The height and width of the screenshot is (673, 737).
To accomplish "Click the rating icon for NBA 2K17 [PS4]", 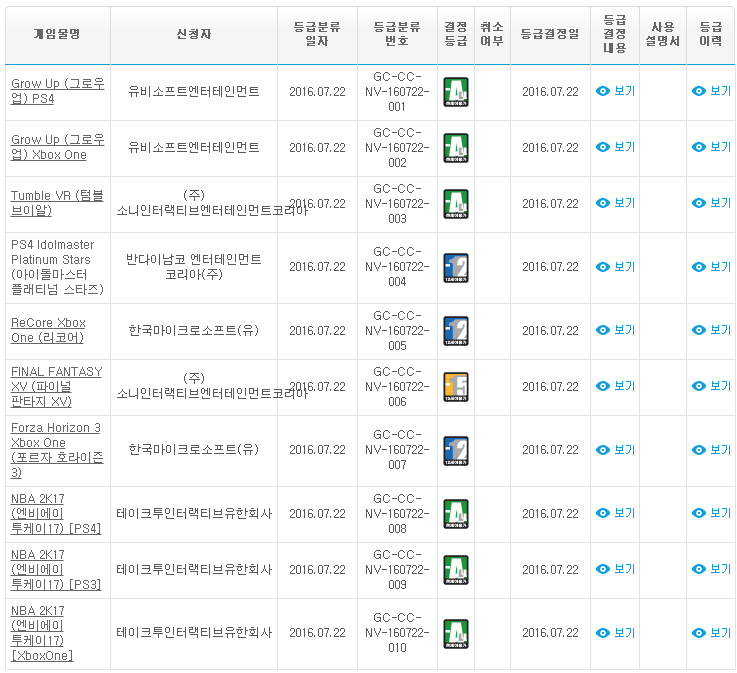I will pyautogui.click(x=455, y=513).
